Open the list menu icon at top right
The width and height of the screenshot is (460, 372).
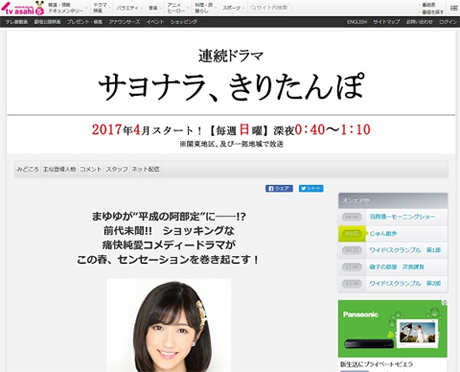[454, 8]
